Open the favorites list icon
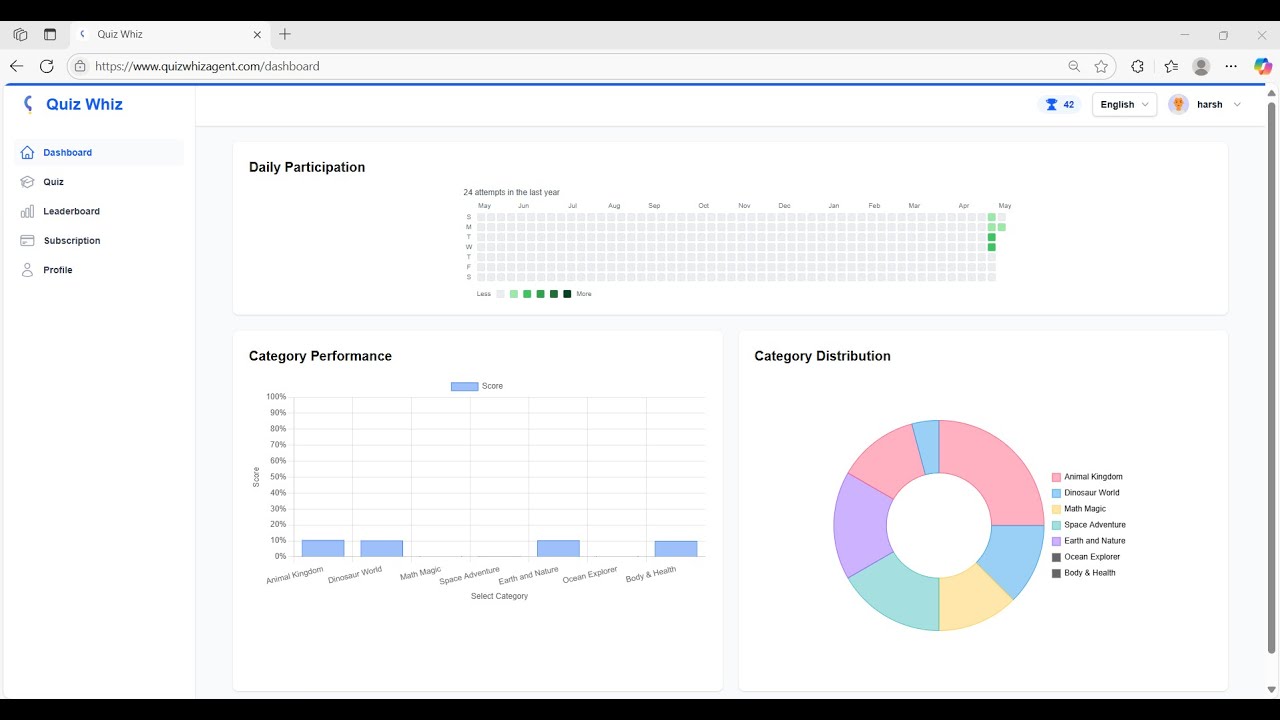The width and height of the screenshot is (1280, 720). (1171, 66)
